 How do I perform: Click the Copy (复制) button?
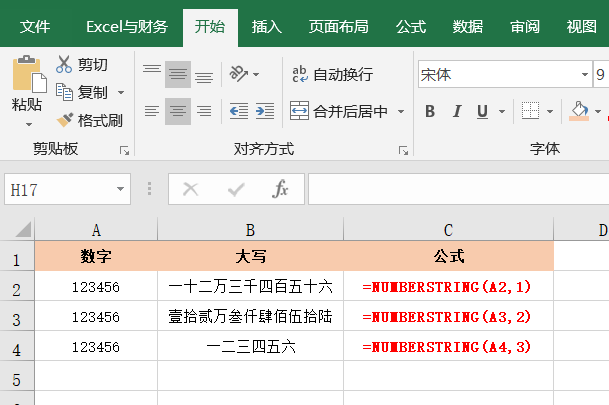tap(82, 92)
